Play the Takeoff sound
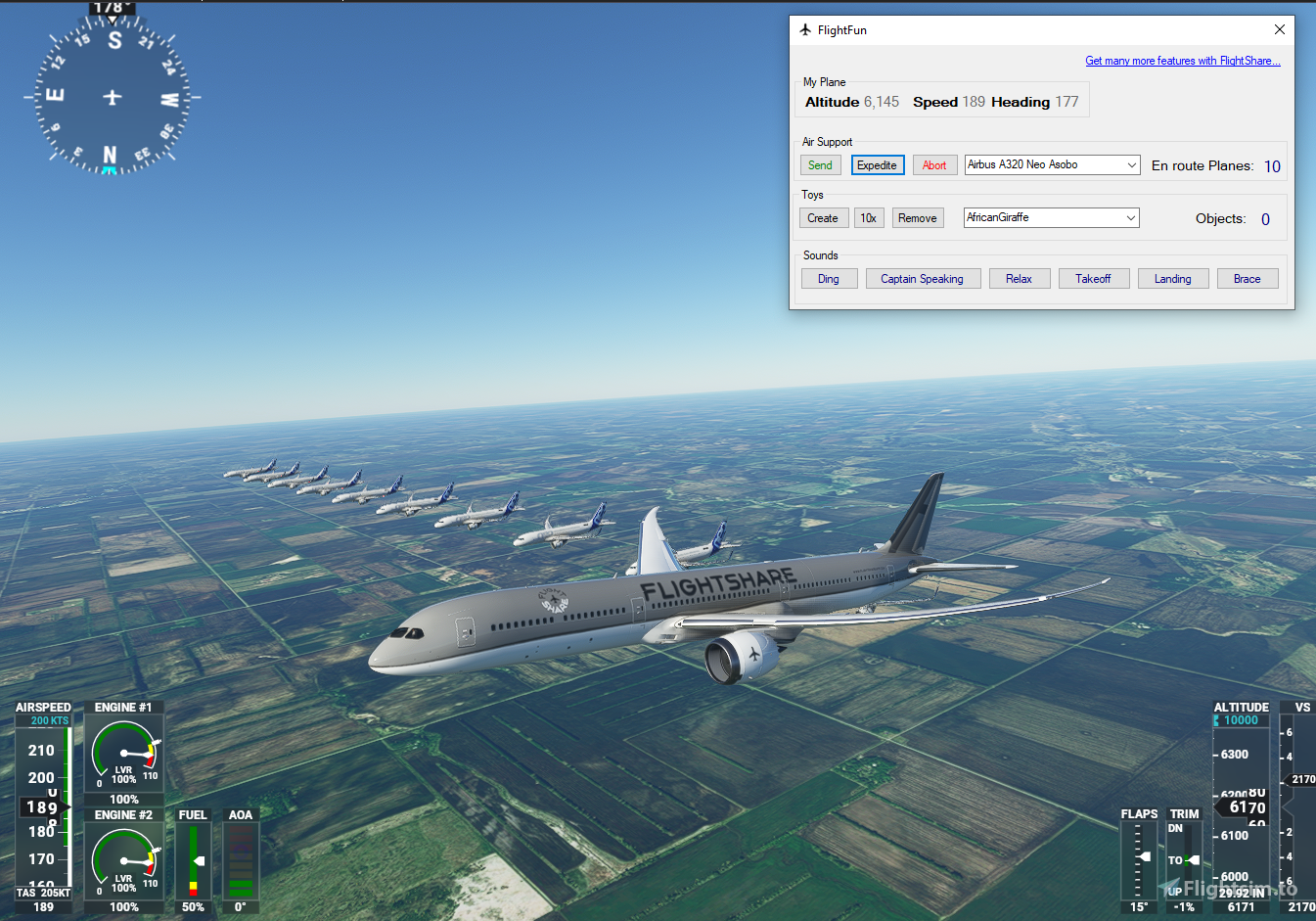The width and height of the screenshot is (1316, 921). [x=1094, y=279]
